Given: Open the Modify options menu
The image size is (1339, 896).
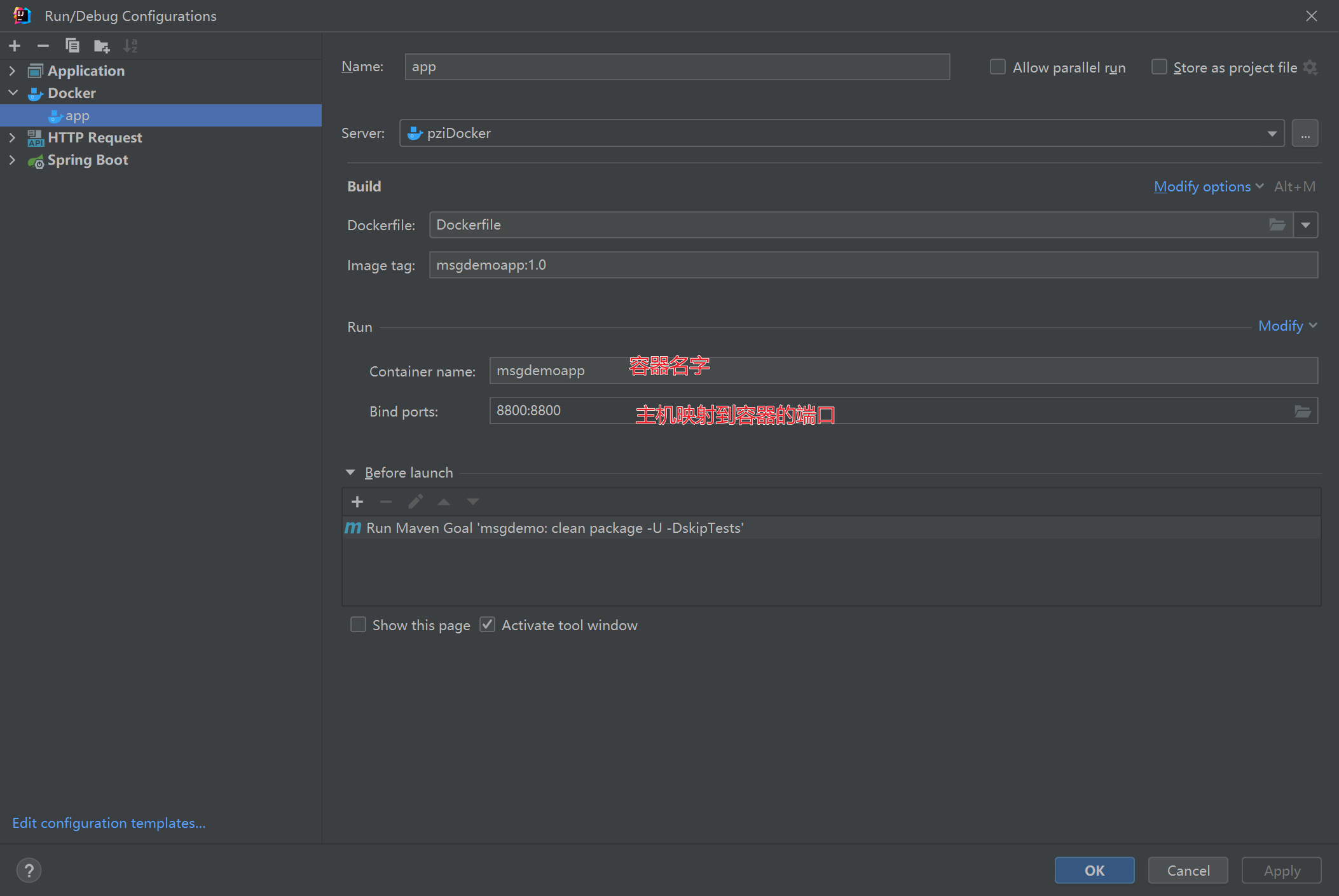Looking at the screenshot, I should coord(1209,186).
